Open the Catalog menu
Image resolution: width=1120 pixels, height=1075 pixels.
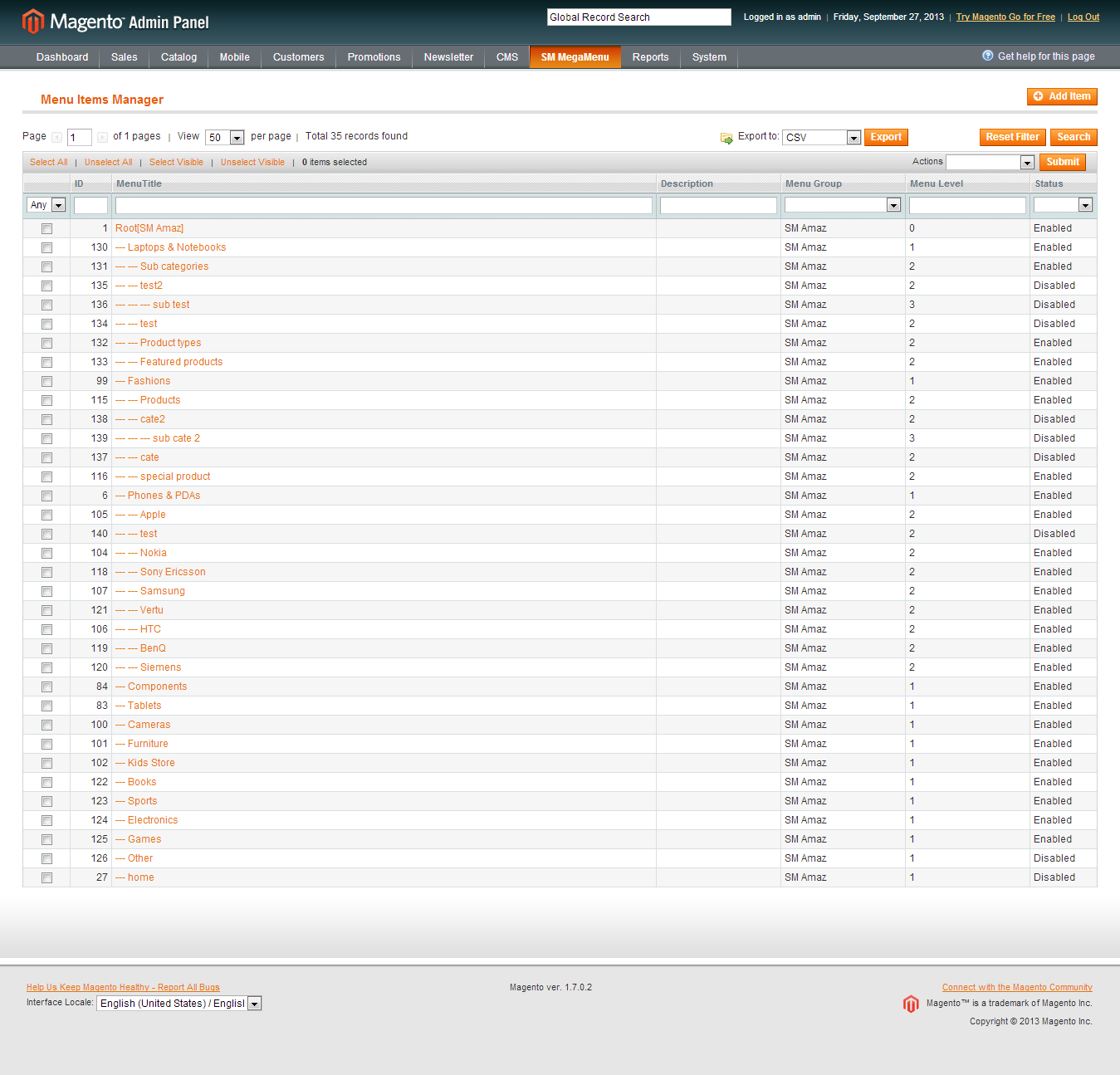point(179,57)
